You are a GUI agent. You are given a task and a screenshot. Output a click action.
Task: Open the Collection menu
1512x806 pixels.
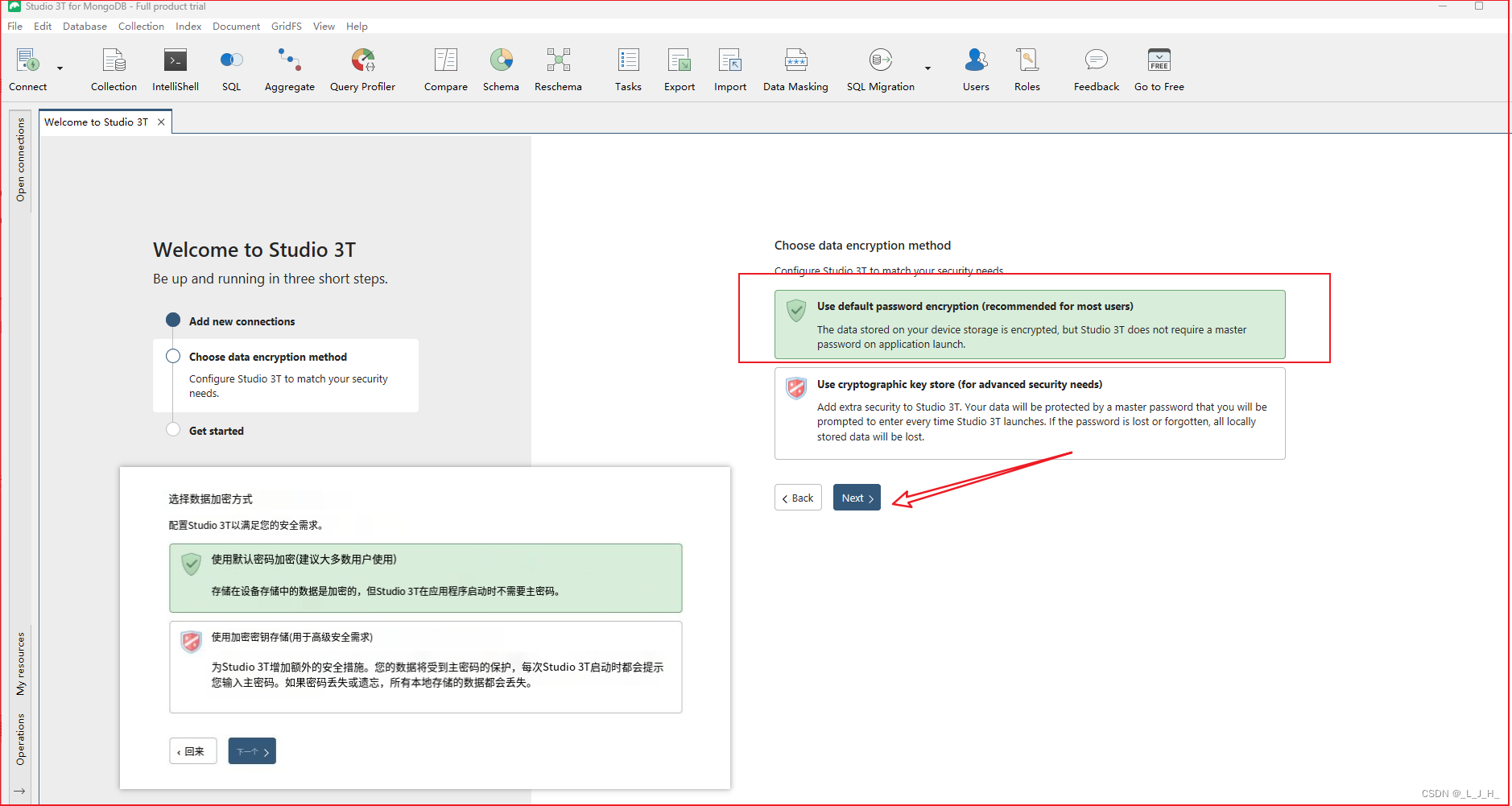[x=141, y=27]
